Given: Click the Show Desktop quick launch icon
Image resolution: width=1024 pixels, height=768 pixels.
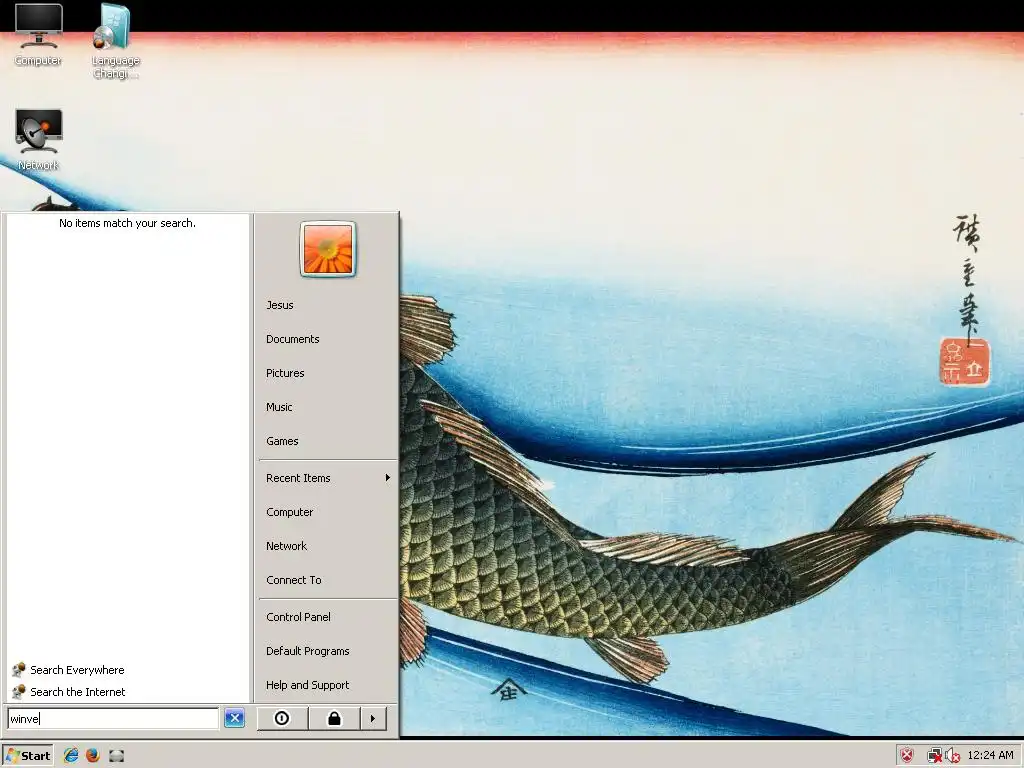Looking at the screenshot, I should point(116,756).
